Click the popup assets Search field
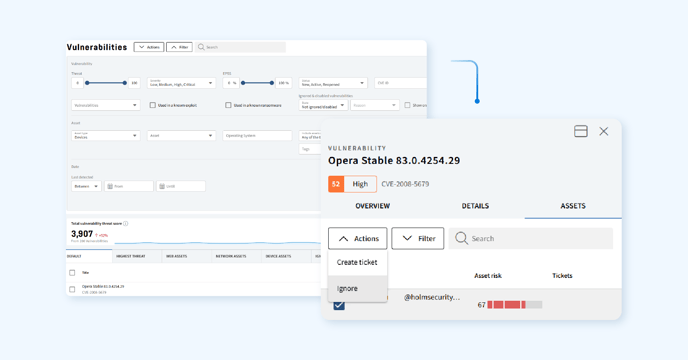 point(530,238)
